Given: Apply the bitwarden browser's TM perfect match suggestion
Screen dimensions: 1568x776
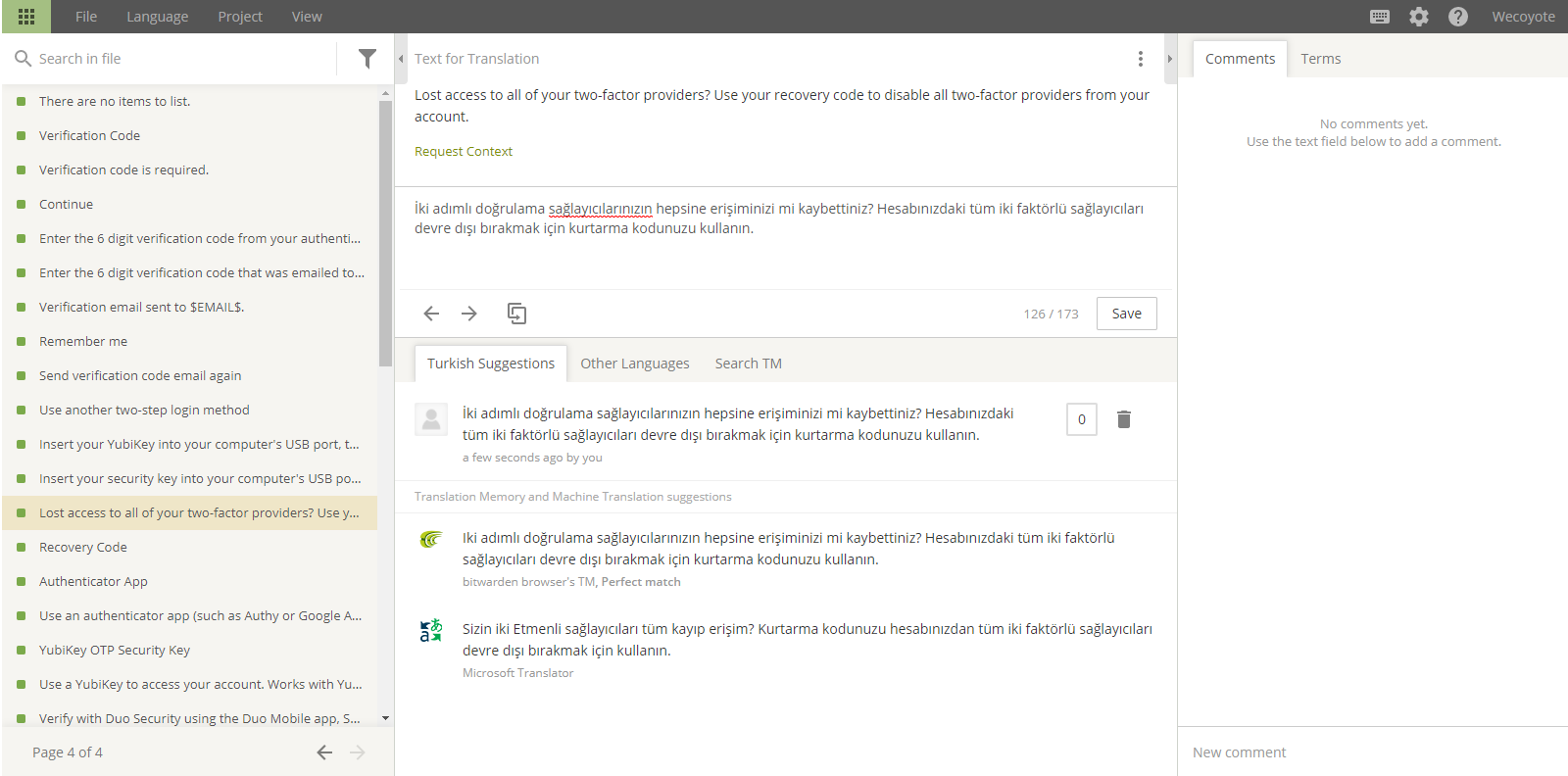Looking at the screenshot, I should pyautogui.click(x=789, y=549).
